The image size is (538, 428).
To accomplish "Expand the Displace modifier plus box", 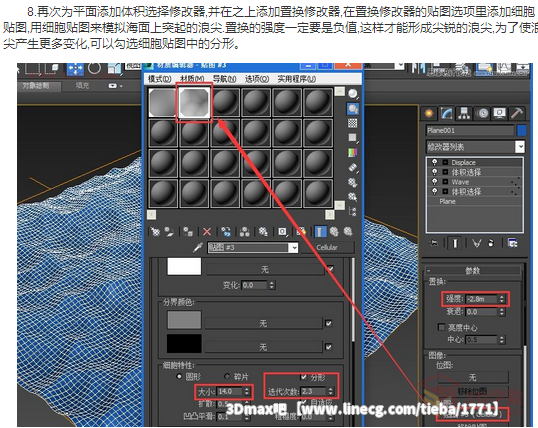I will (x=445, y=162).
